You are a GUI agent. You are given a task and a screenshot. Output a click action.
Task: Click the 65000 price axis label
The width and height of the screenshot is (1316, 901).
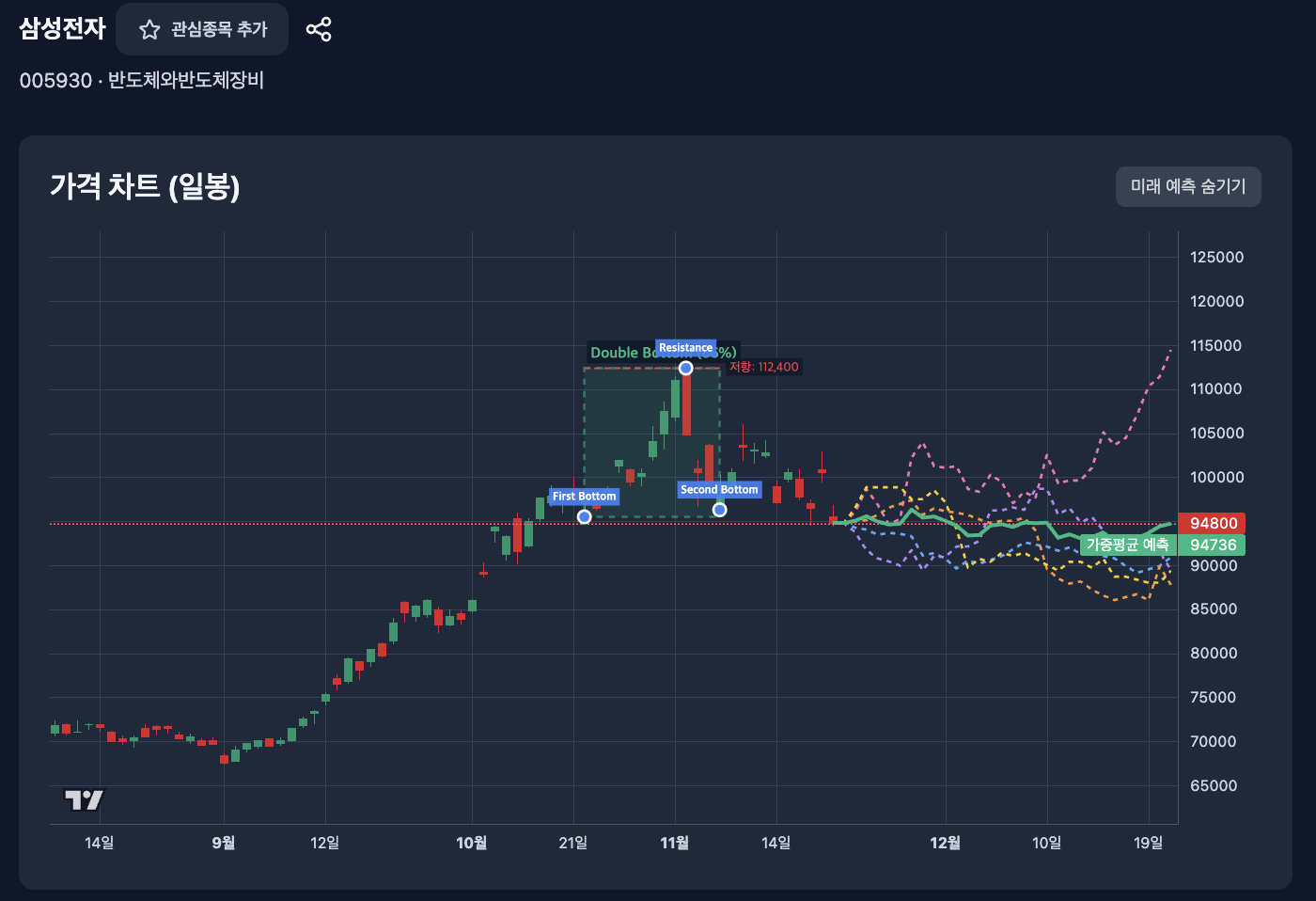click(x=1214, y=785)
